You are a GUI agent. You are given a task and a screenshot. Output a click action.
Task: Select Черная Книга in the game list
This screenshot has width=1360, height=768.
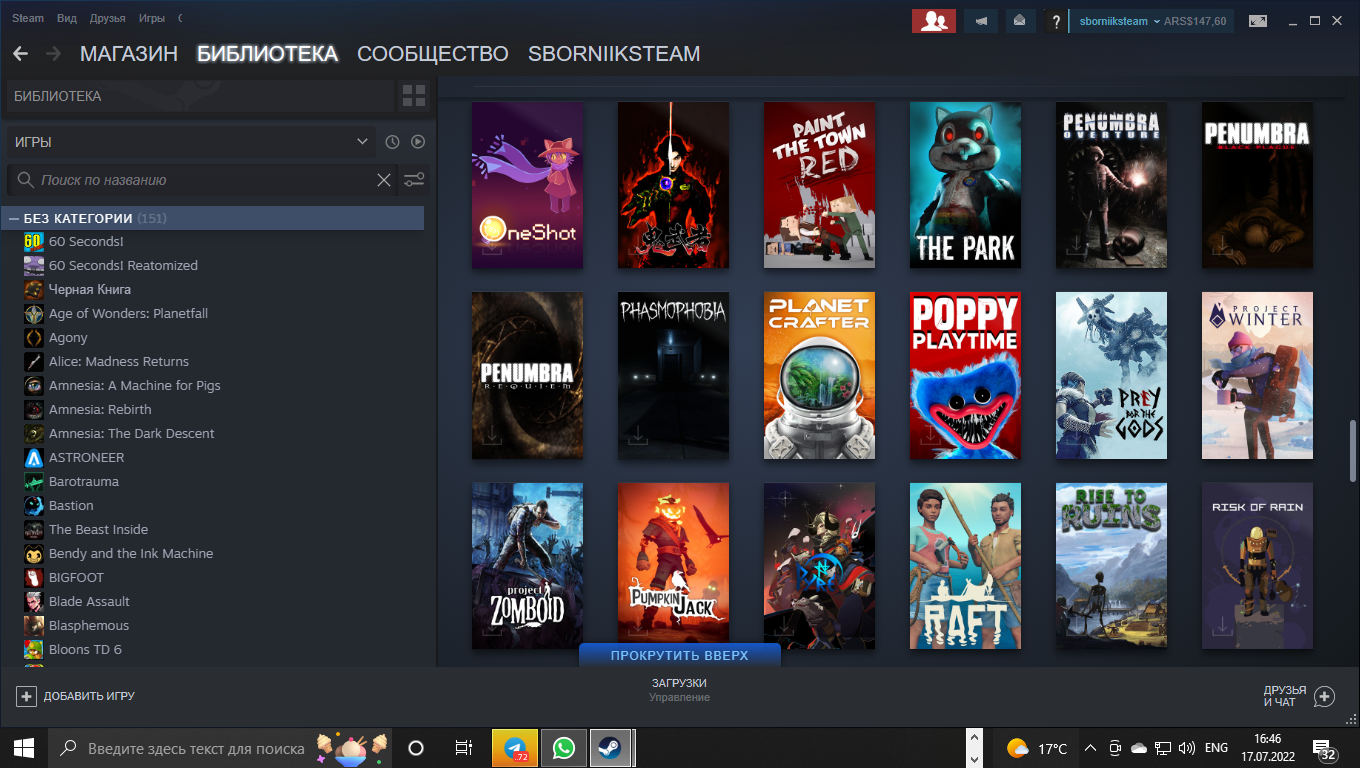point(90,289)
